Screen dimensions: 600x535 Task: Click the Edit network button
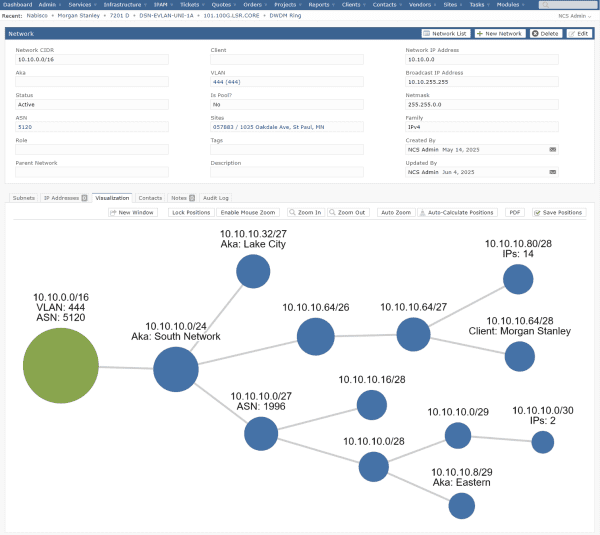579,34
